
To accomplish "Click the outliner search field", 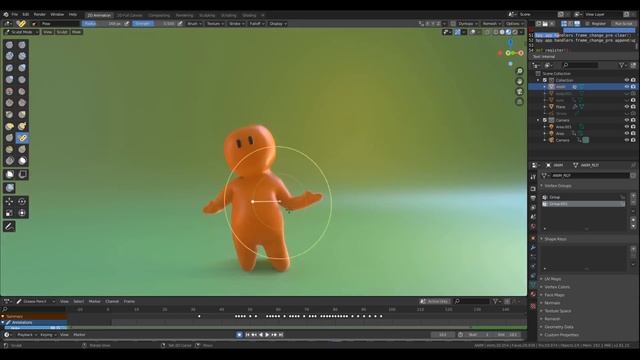I will 580,65.
